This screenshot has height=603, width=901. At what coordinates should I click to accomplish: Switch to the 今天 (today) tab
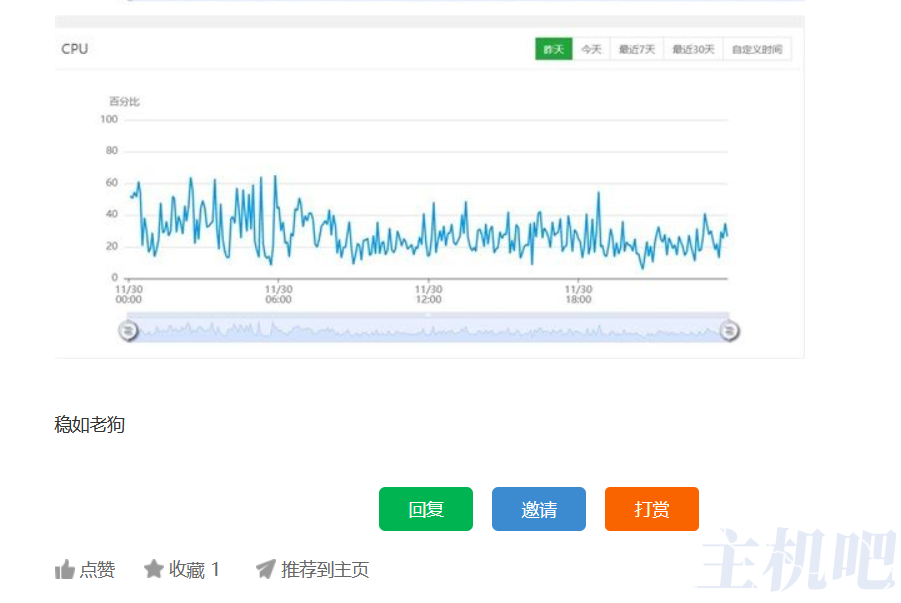pos(591,49)
